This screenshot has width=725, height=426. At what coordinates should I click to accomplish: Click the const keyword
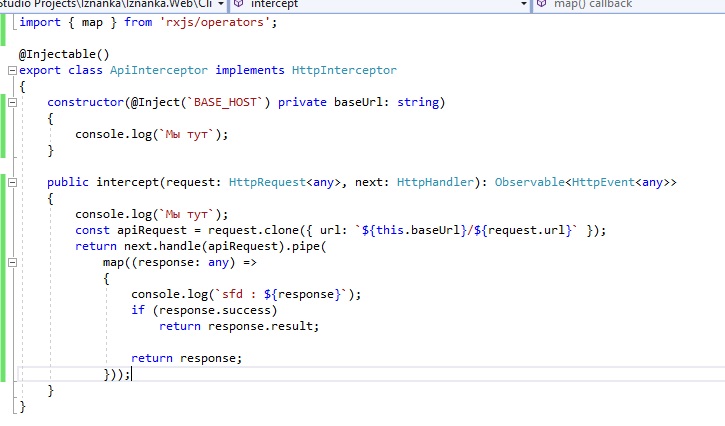tap(92, 230)
